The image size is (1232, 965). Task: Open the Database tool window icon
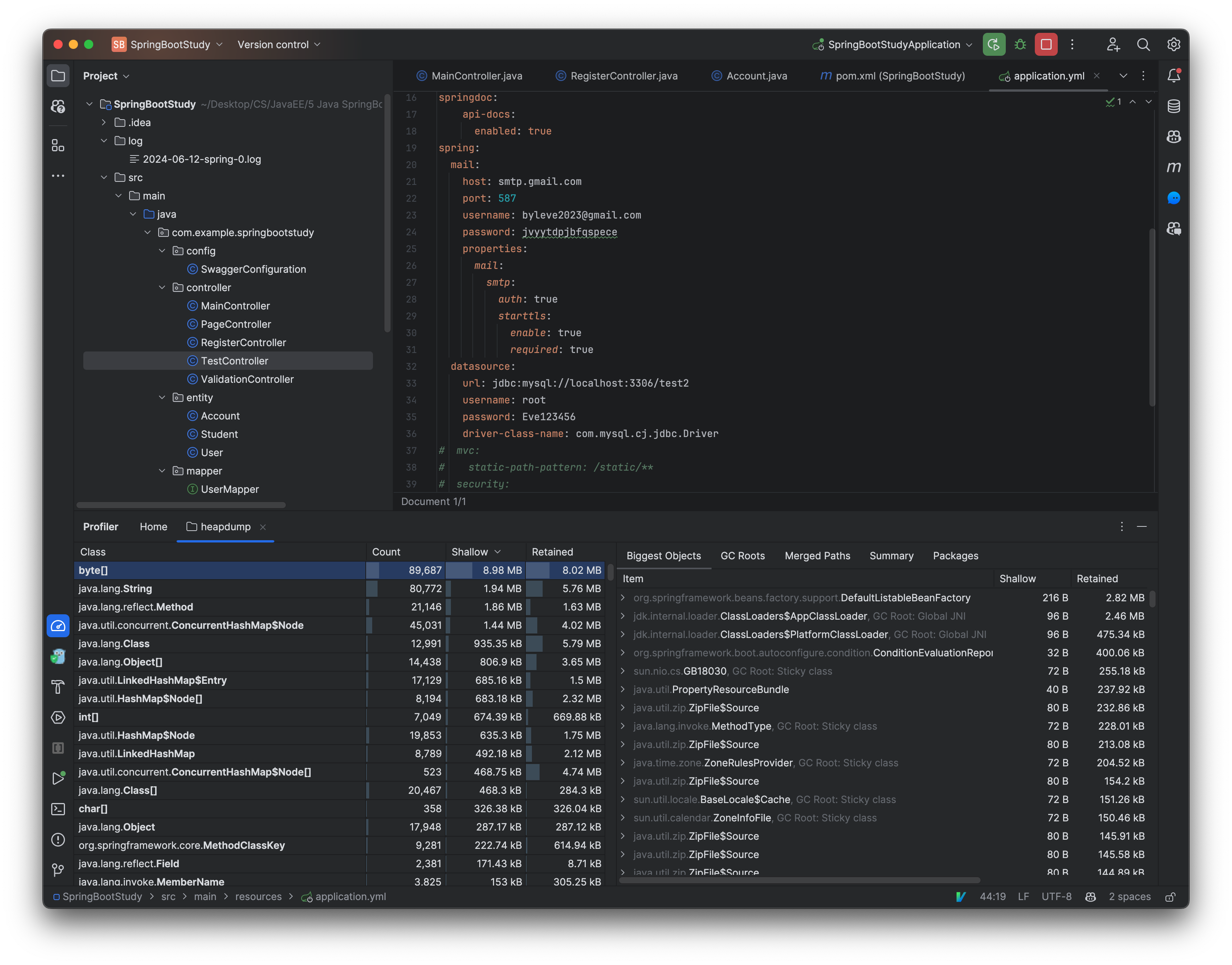pyautogui.click(x=1174, y=106)
